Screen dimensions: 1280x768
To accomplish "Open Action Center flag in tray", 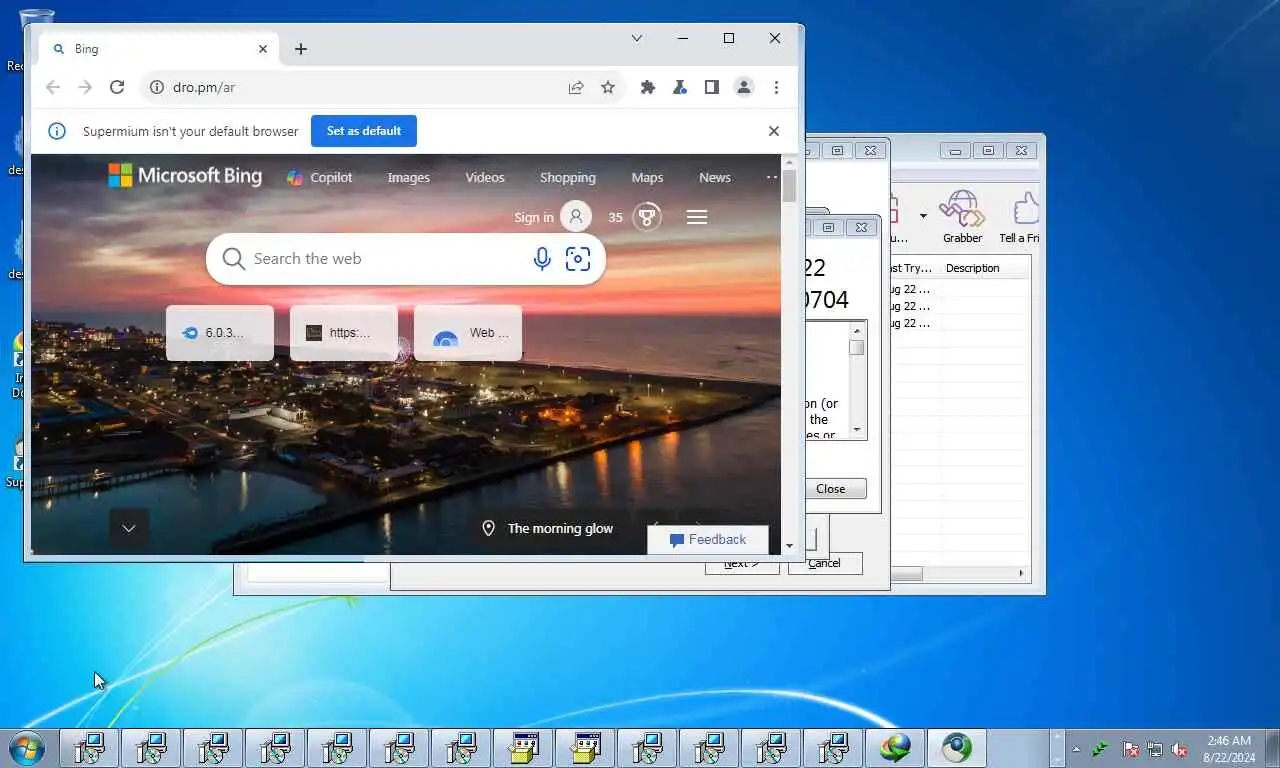I will (x=1131, y=749).
